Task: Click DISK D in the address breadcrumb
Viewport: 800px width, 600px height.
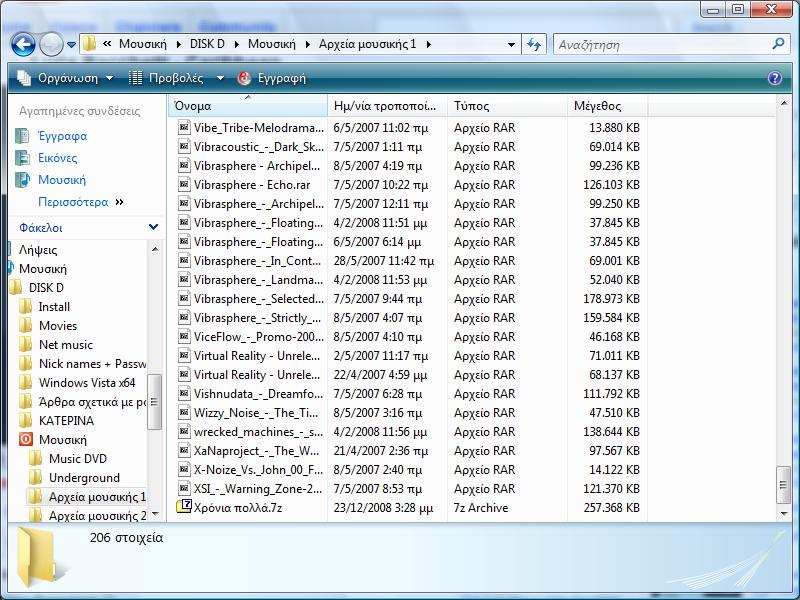Action: [x=207, y=44]
